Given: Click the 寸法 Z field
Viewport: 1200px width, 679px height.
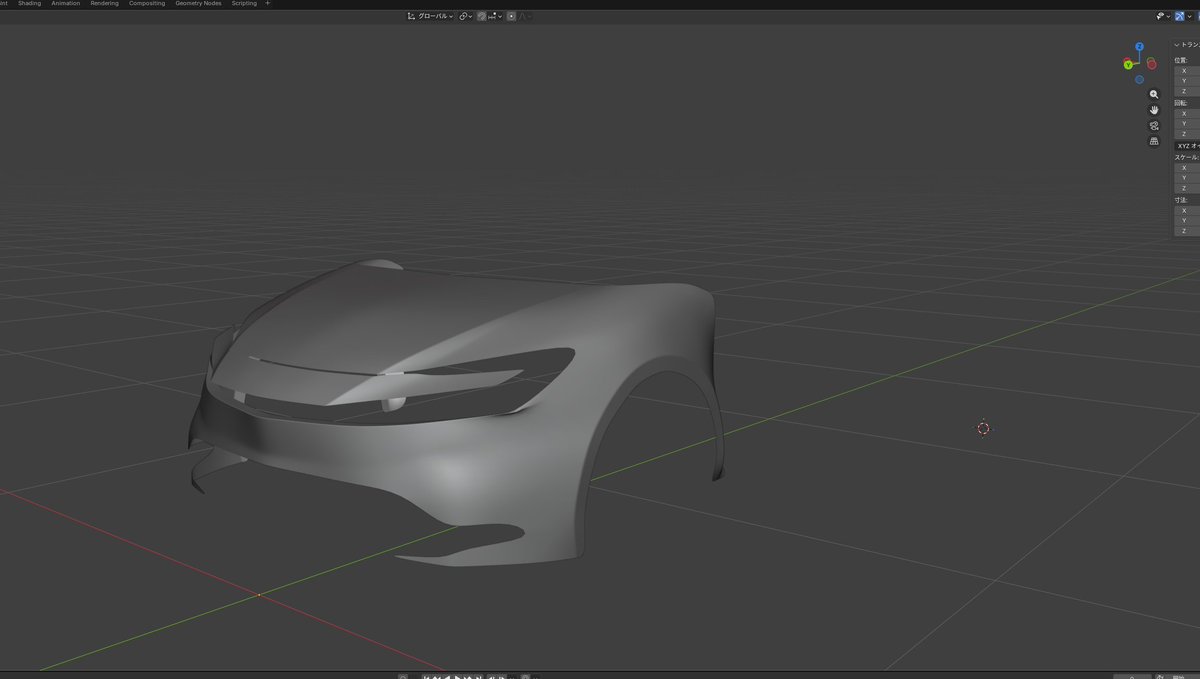Looking at the screenshot, I should (x=1187, y=231).
